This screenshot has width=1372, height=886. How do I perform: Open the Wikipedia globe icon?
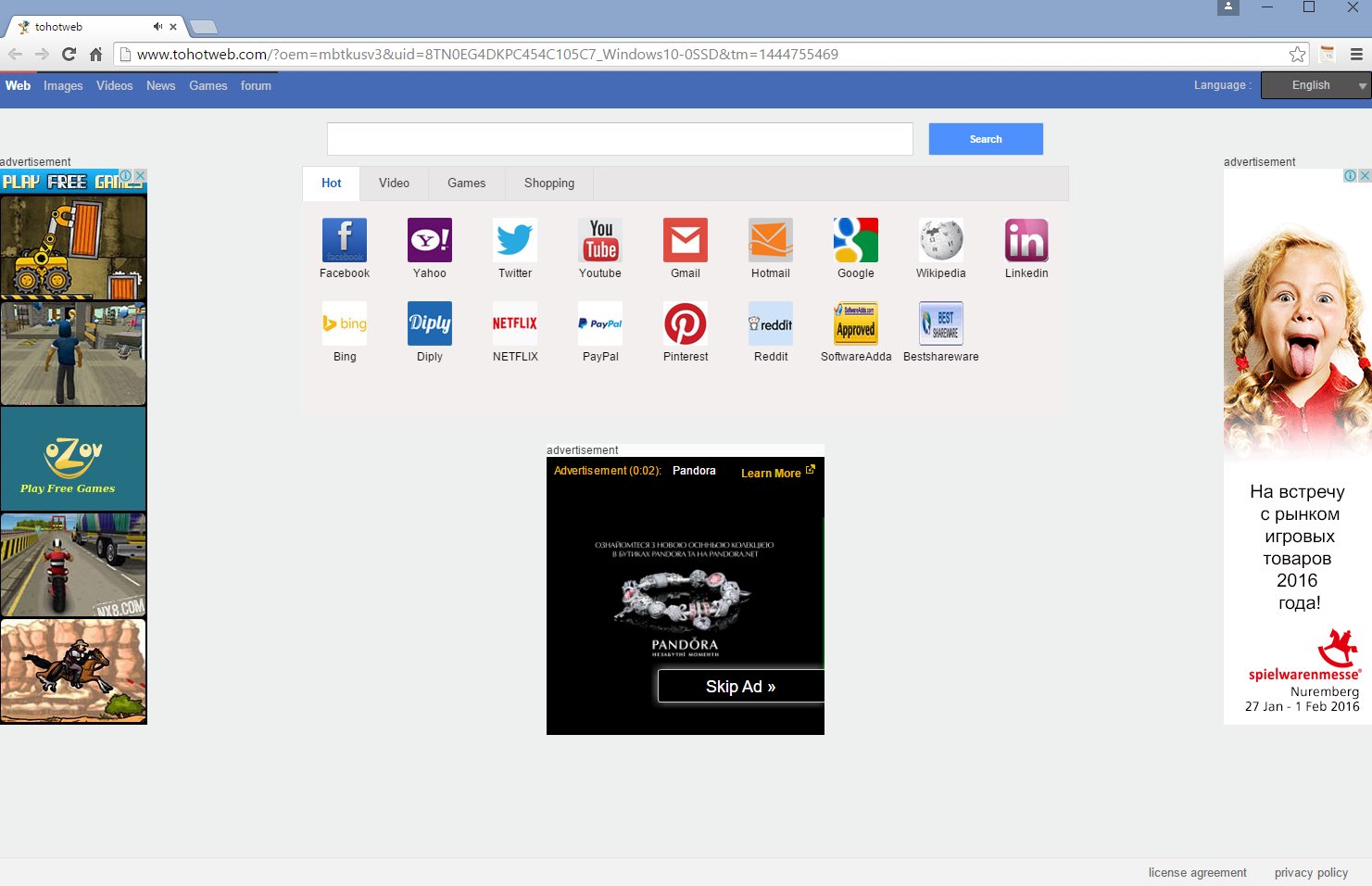940,240
